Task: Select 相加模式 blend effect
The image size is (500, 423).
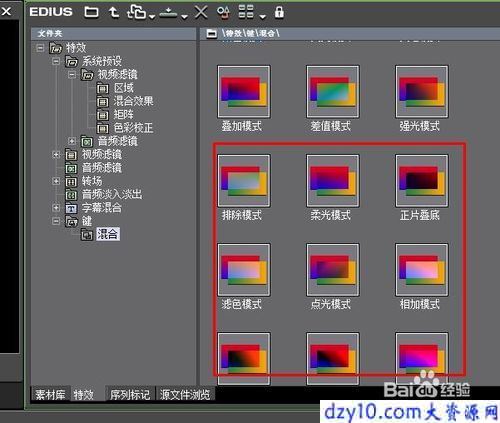Action: (422, 270)
